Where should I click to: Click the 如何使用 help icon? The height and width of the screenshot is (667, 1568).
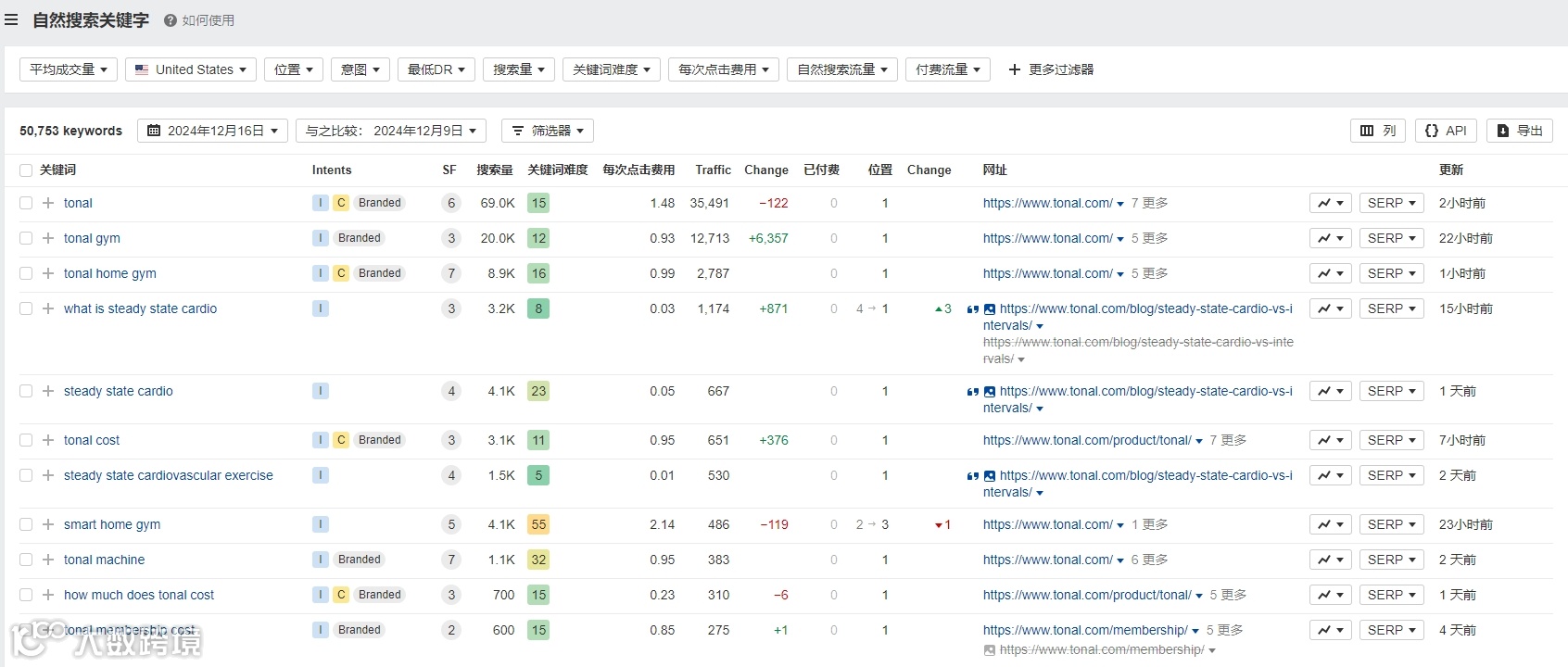[x=171, y=20]
